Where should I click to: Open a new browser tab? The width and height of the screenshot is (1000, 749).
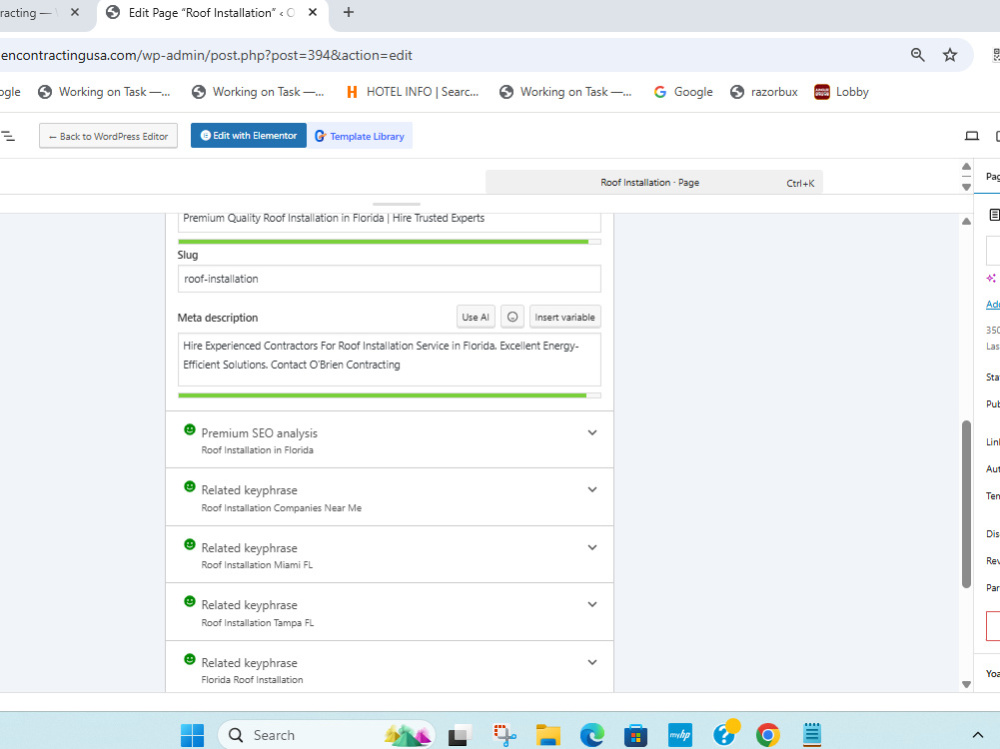[x=348, y=12]
